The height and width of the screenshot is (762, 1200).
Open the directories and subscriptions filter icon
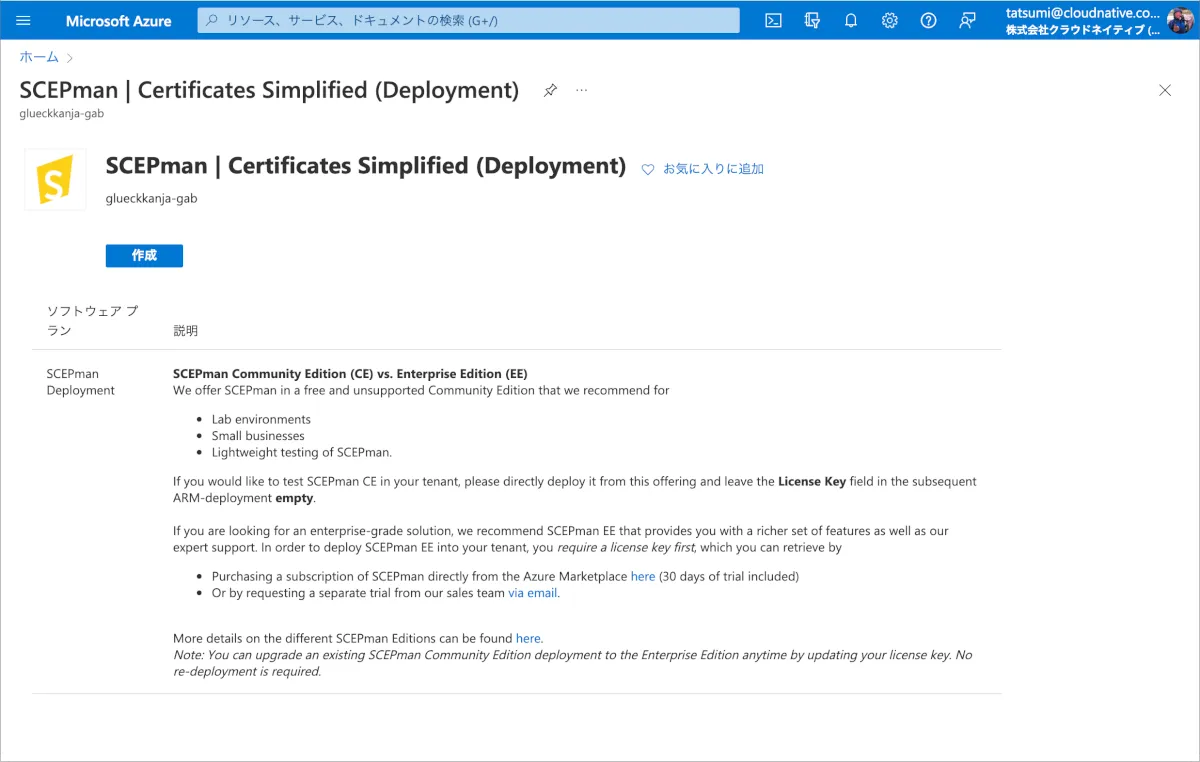coord(812,21)
